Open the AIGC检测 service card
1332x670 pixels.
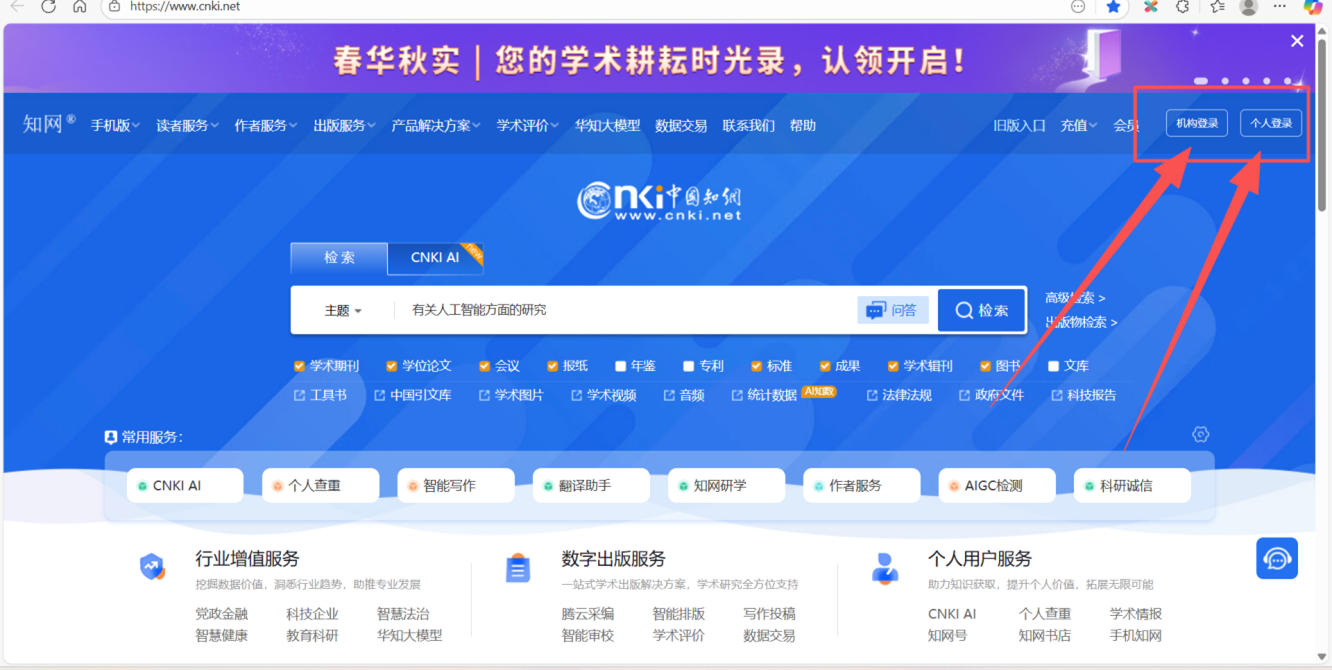coord(997,485)
